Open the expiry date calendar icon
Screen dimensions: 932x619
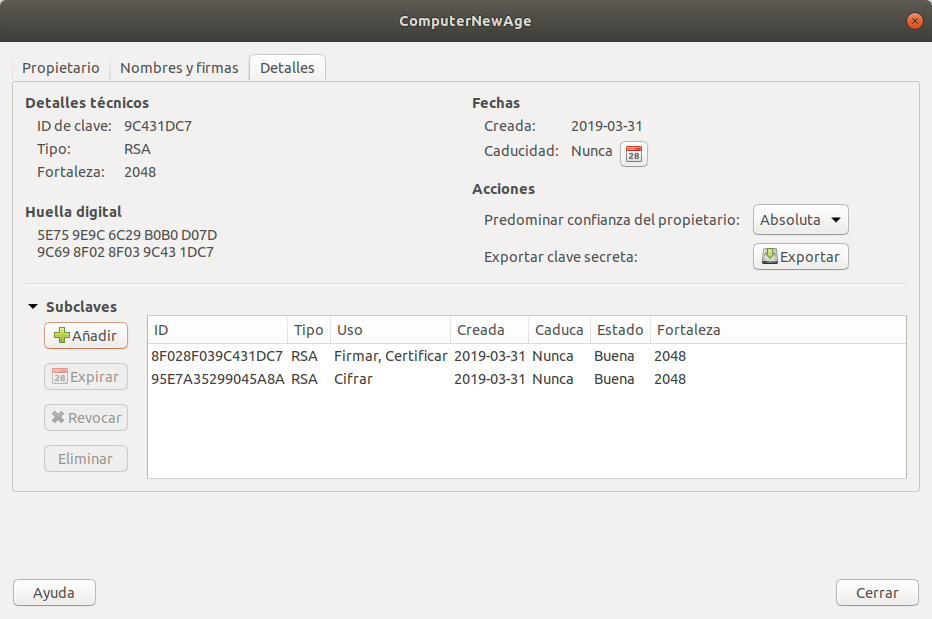pyautogui.click(x=634, y=154)
